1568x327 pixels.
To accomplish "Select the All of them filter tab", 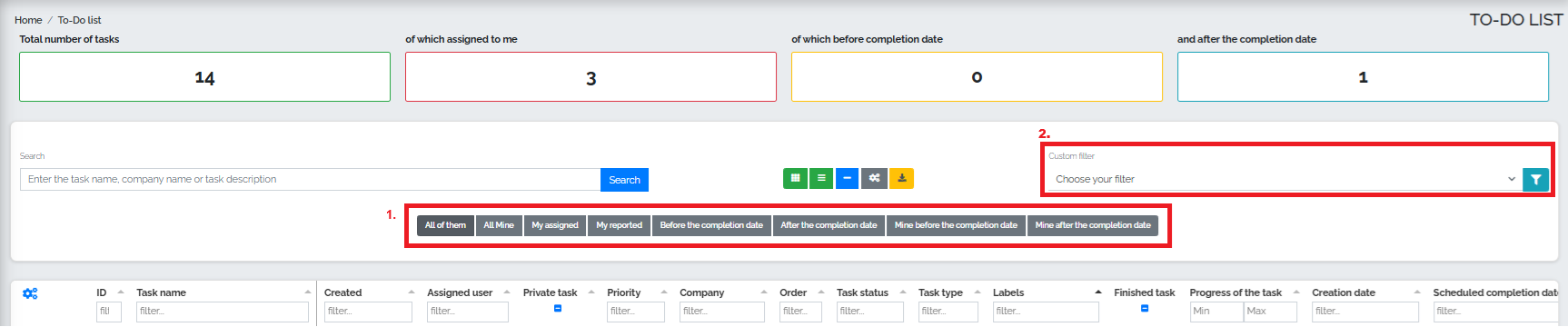I will coord(445,225).
